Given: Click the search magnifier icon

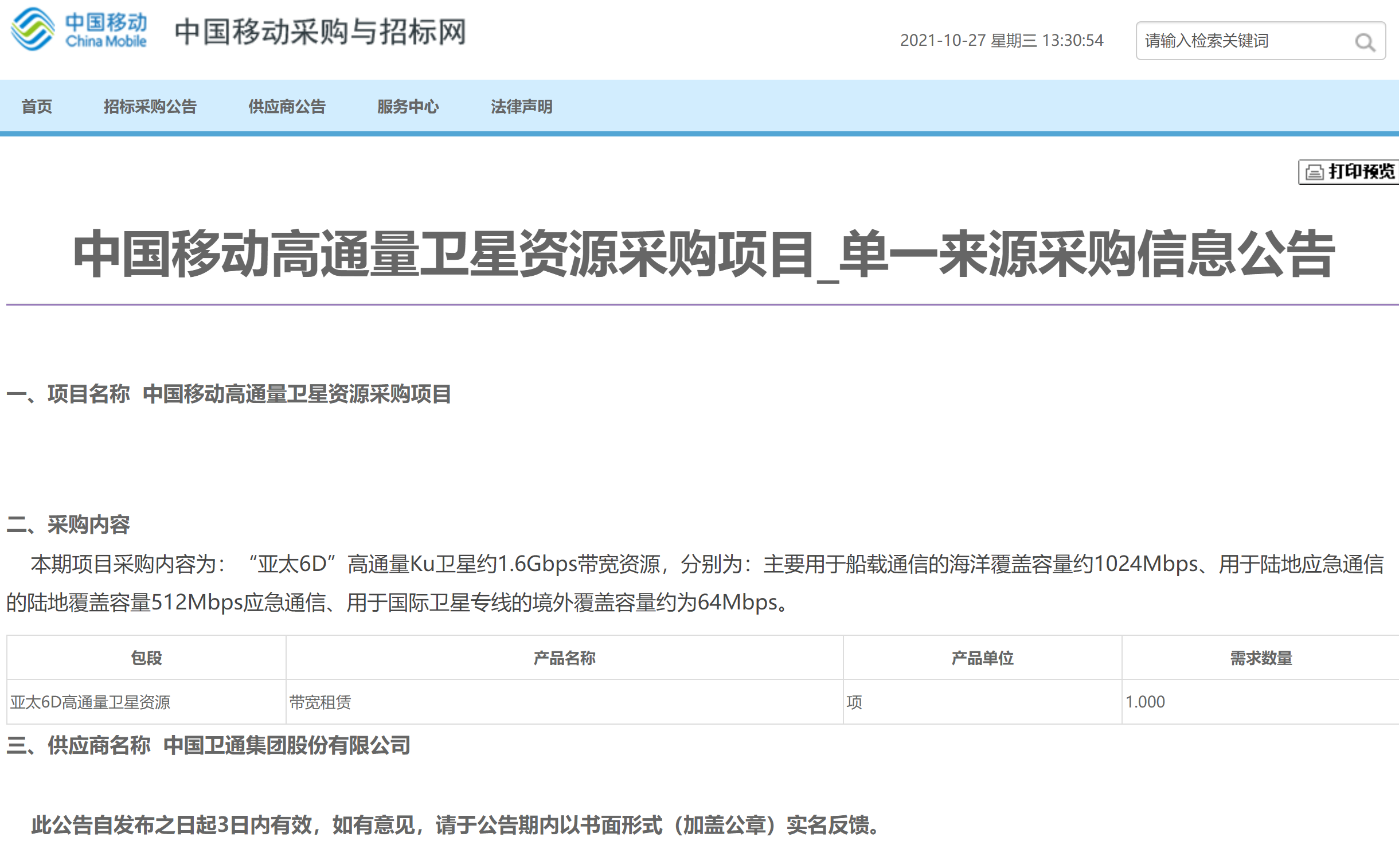Looking at the screenshot, I should click(x=1365, y=42).
